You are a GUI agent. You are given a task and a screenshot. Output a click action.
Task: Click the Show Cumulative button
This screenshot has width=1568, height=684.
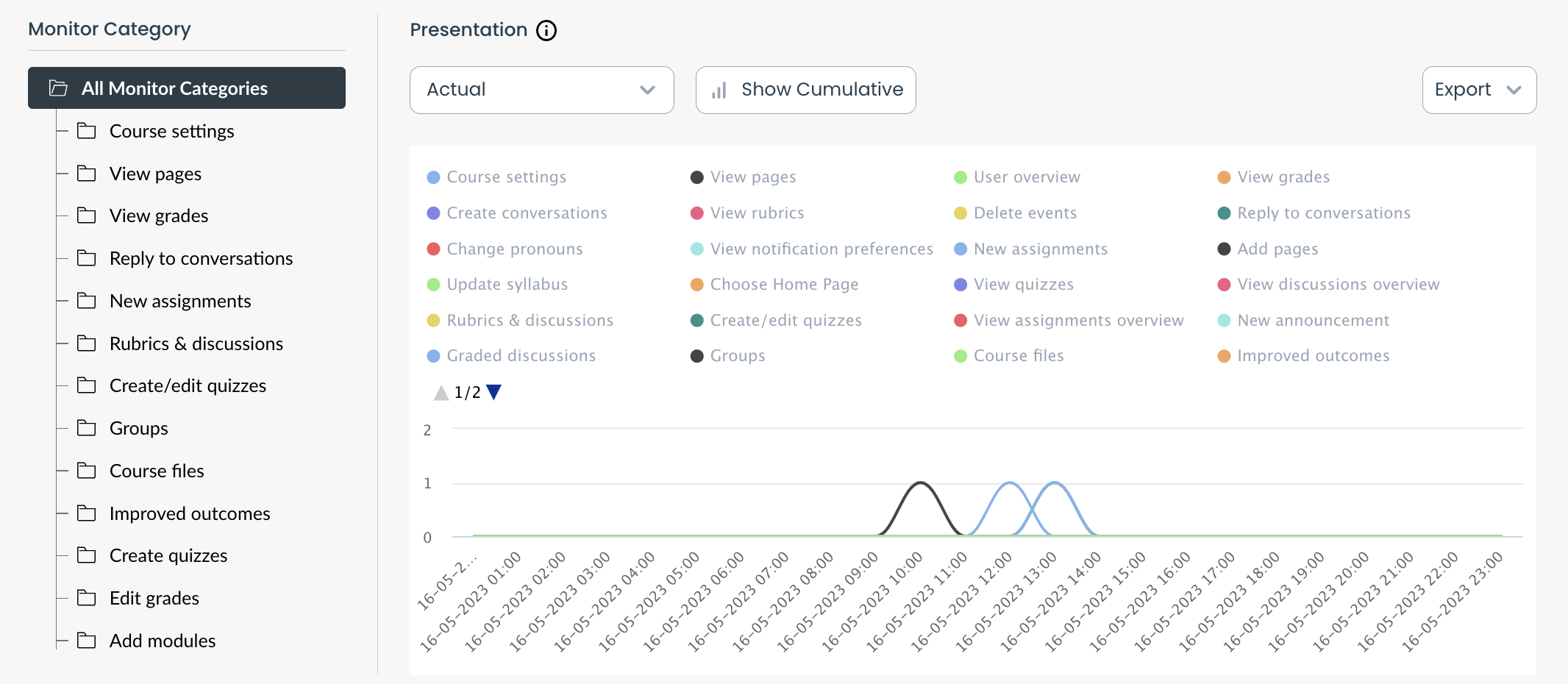point(805,90)
